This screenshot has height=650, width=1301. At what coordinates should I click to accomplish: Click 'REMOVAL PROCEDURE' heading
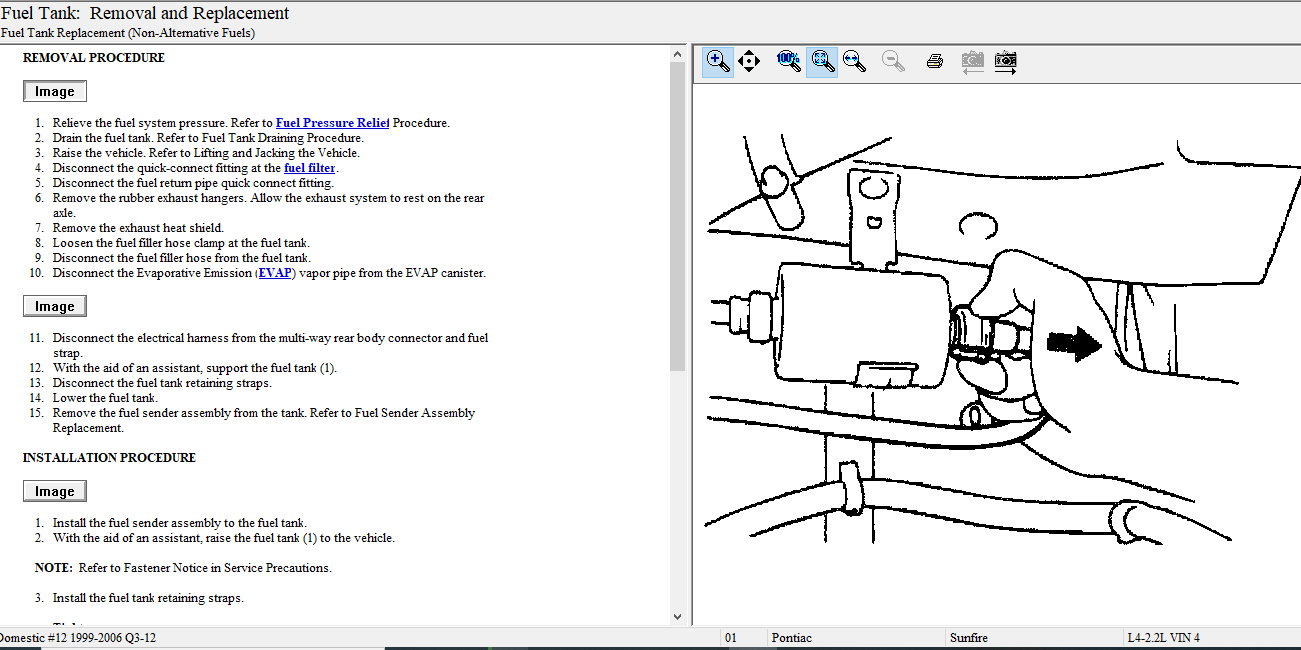click(x=94, y=58)
